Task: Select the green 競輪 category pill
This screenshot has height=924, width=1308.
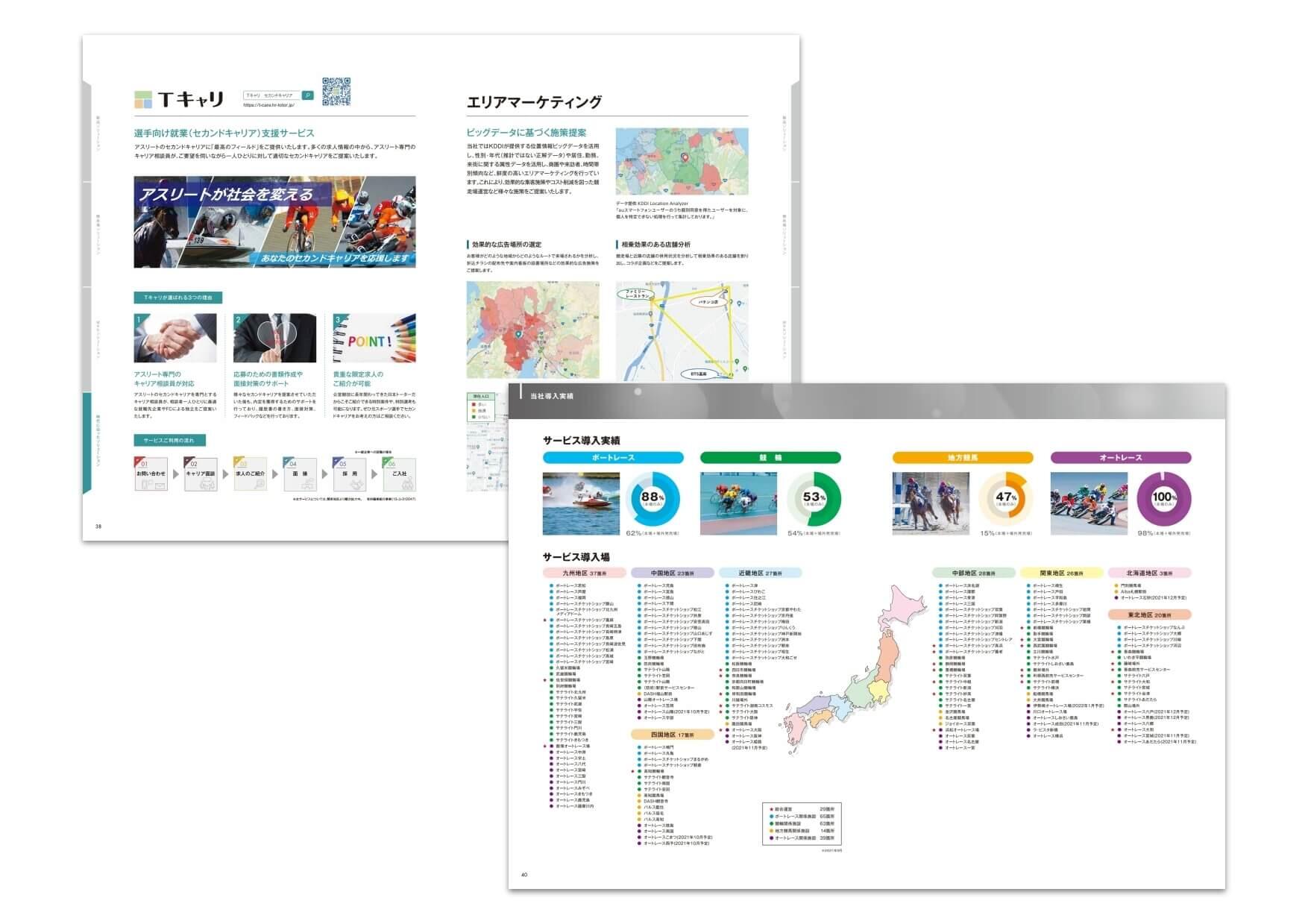Action: pyautogui.click(x=770, y=457)
